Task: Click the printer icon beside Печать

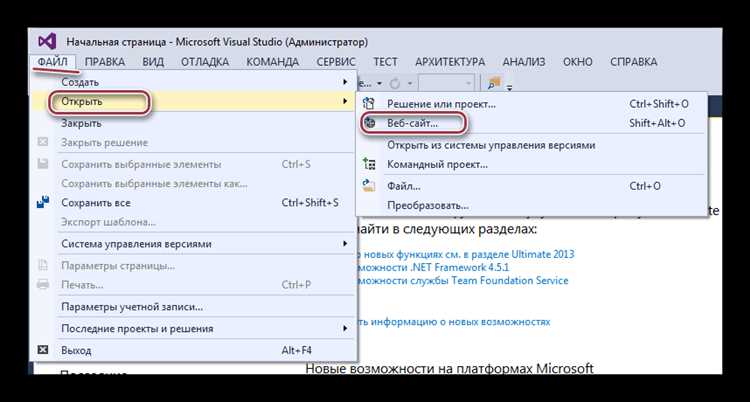Action: pos(43,284)
